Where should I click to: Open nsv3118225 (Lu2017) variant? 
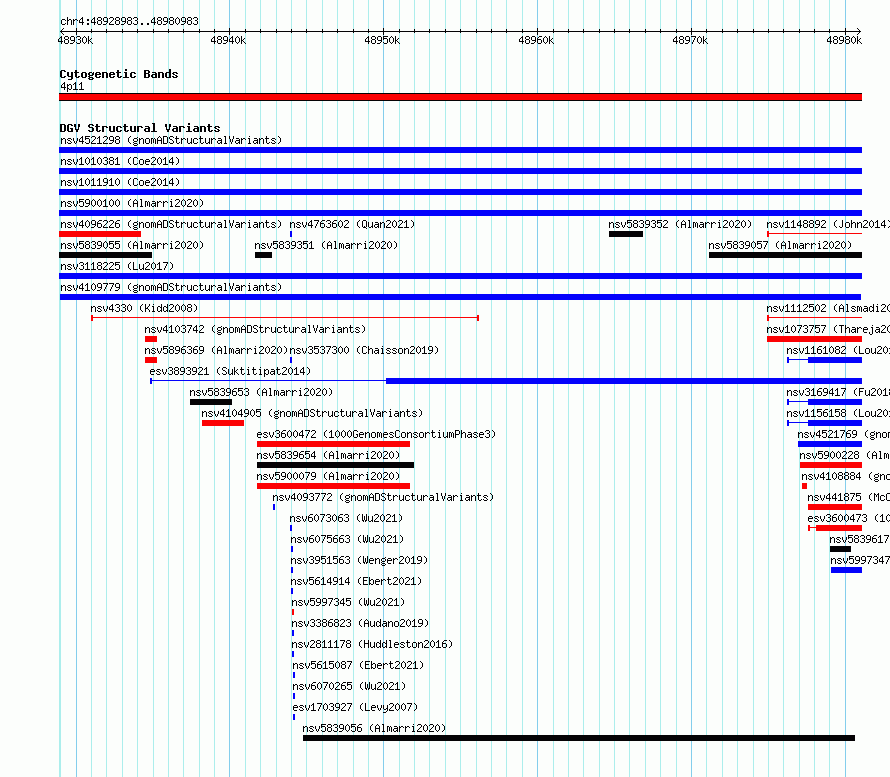click(117, 266)
